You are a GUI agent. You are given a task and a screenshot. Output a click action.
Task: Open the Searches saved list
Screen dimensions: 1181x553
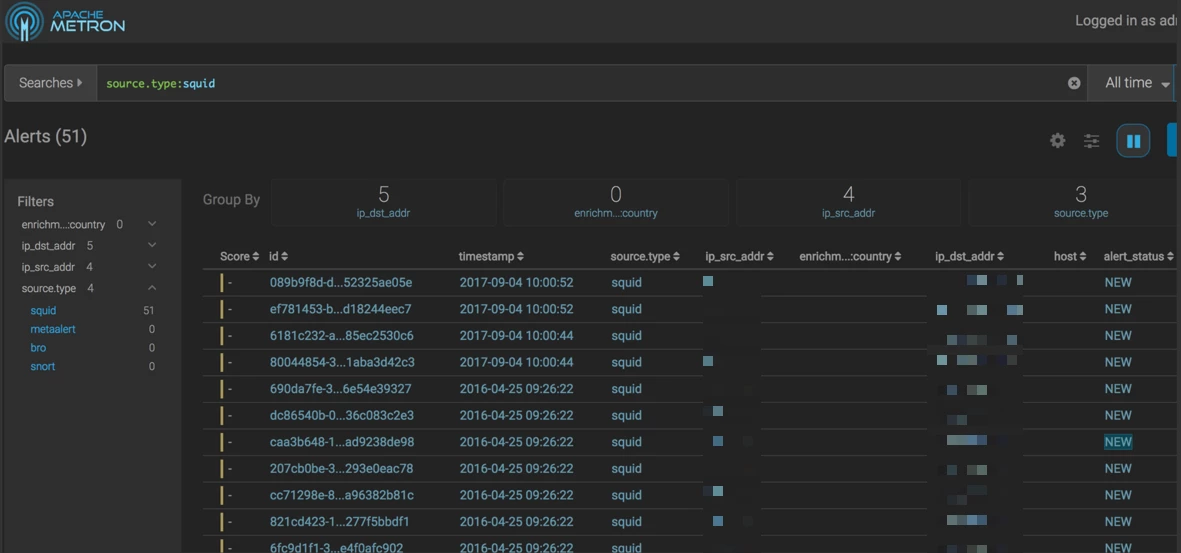tap(50, 83)
